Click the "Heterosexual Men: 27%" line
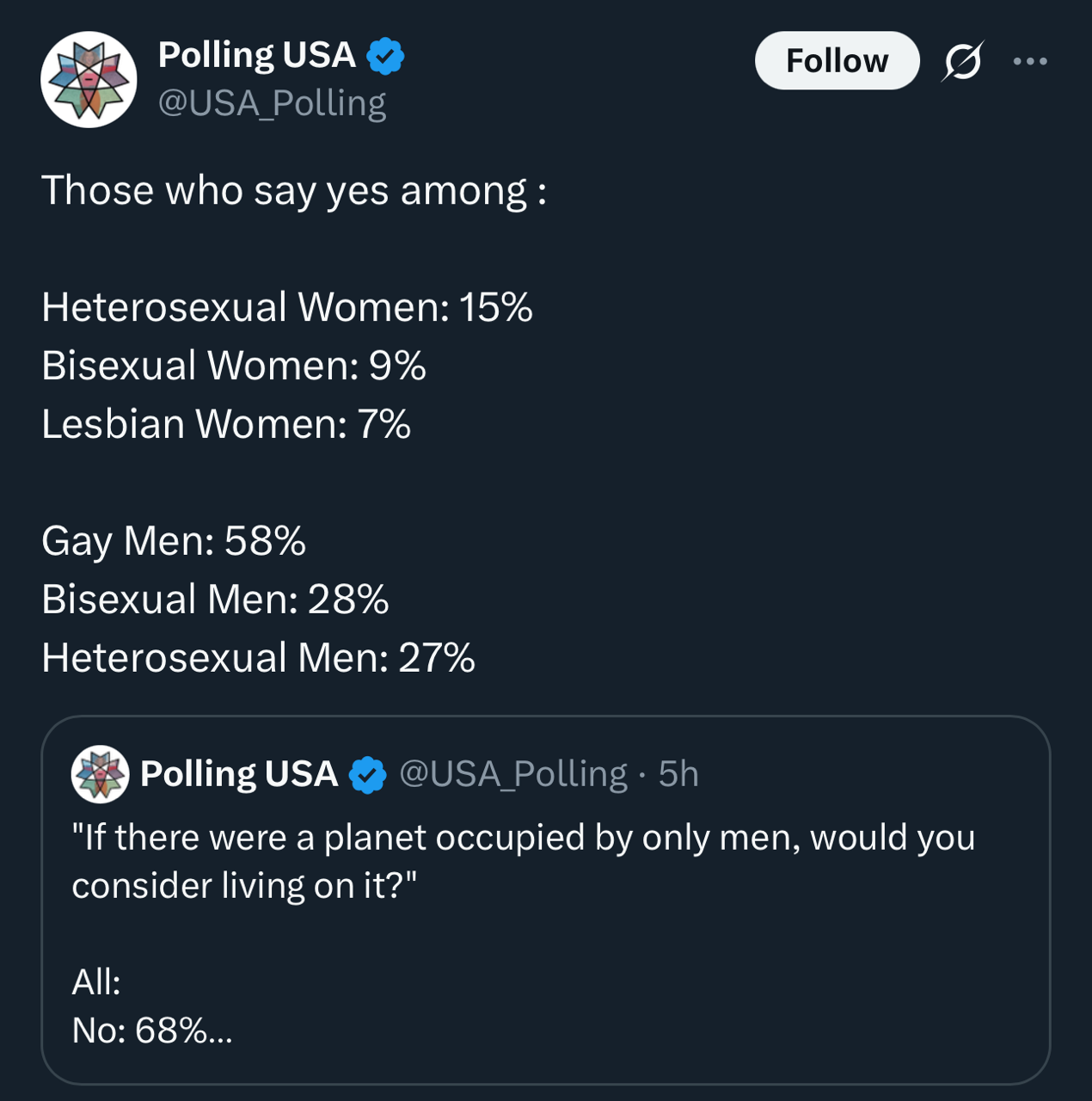This screenshot has height=1101, width=1092. point(258,658)
